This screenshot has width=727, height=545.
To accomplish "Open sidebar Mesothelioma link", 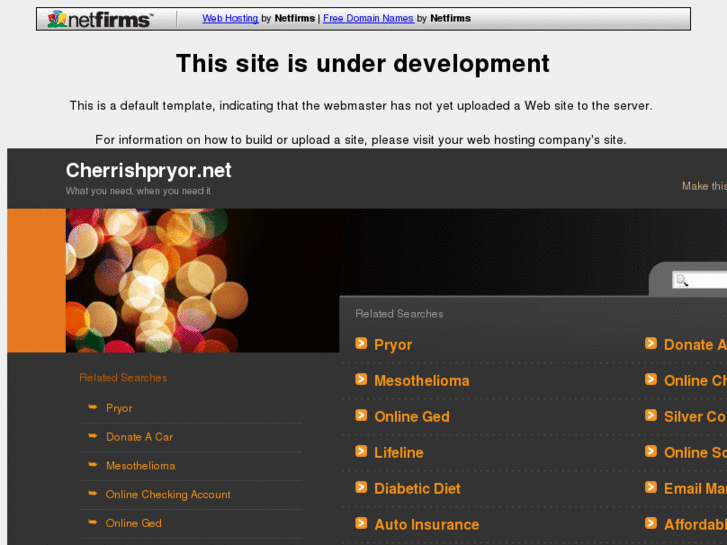I will (140, 466).
